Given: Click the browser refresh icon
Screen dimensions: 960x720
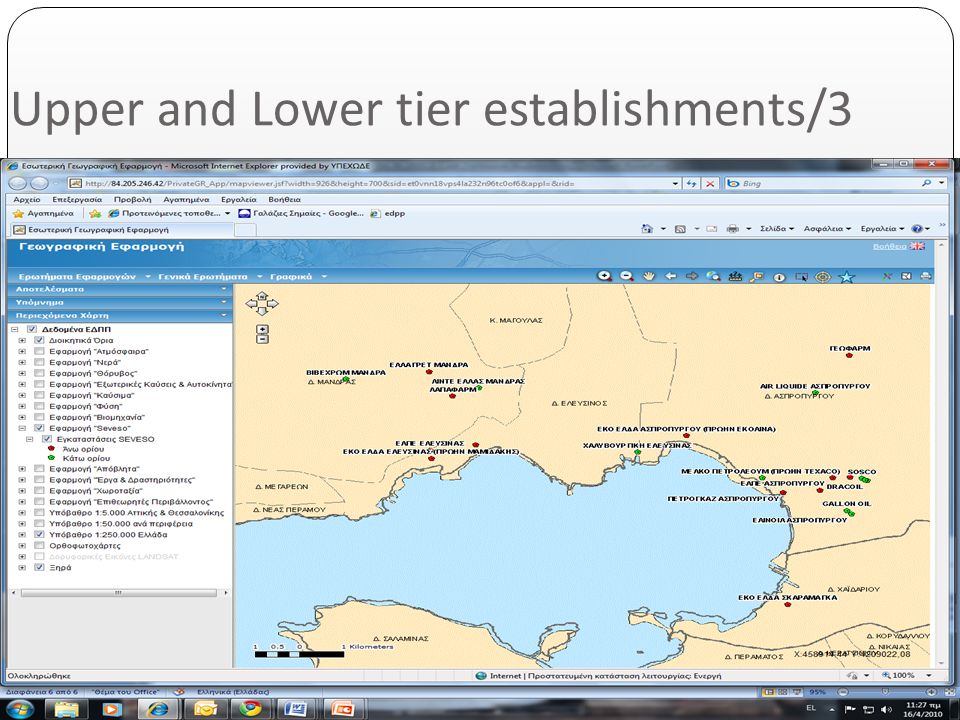Looking at the screenshot, I should pos(691,184).
